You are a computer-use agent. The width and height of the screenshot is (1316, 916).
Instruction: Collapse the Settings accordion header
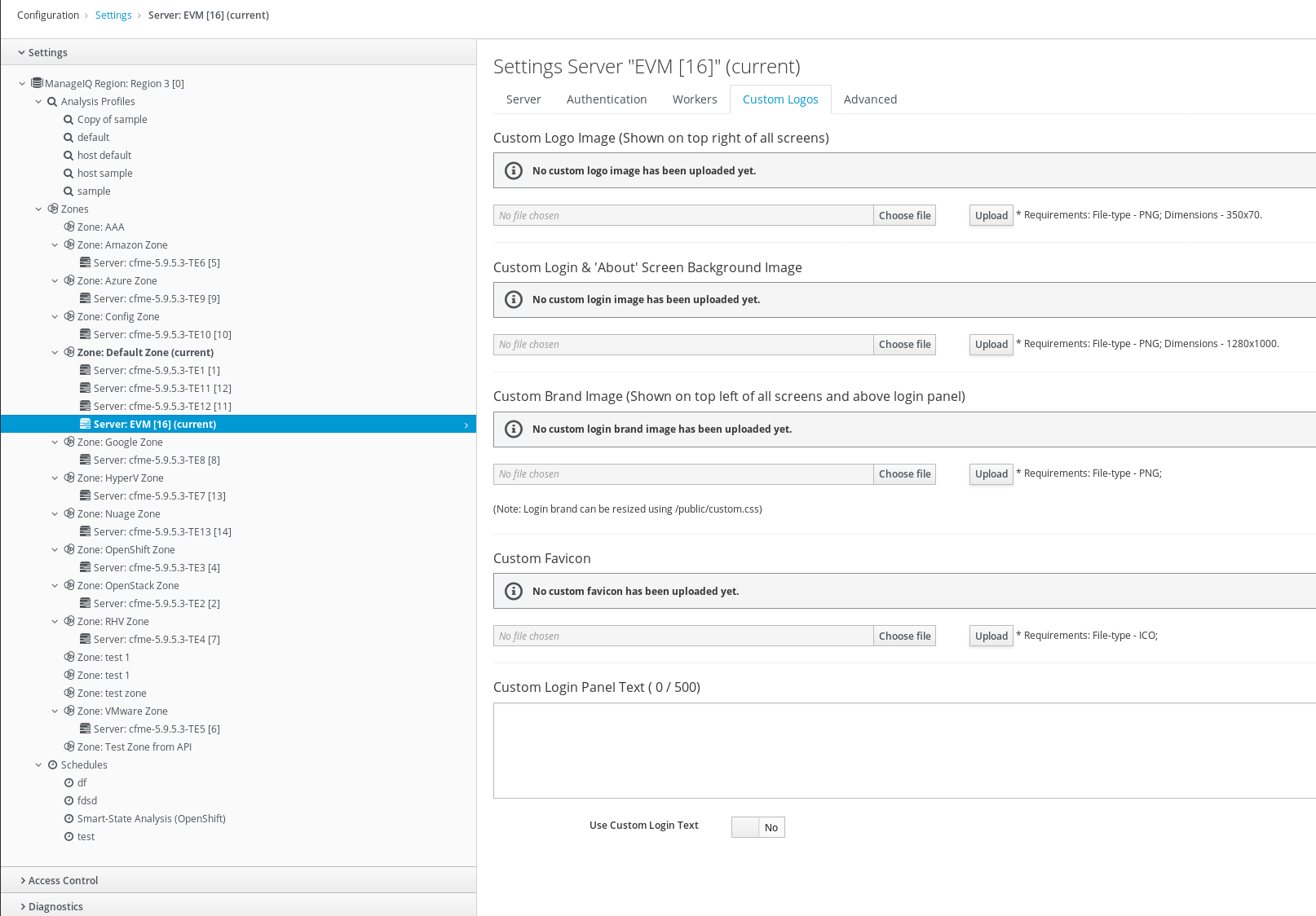(x=238, y=52)
